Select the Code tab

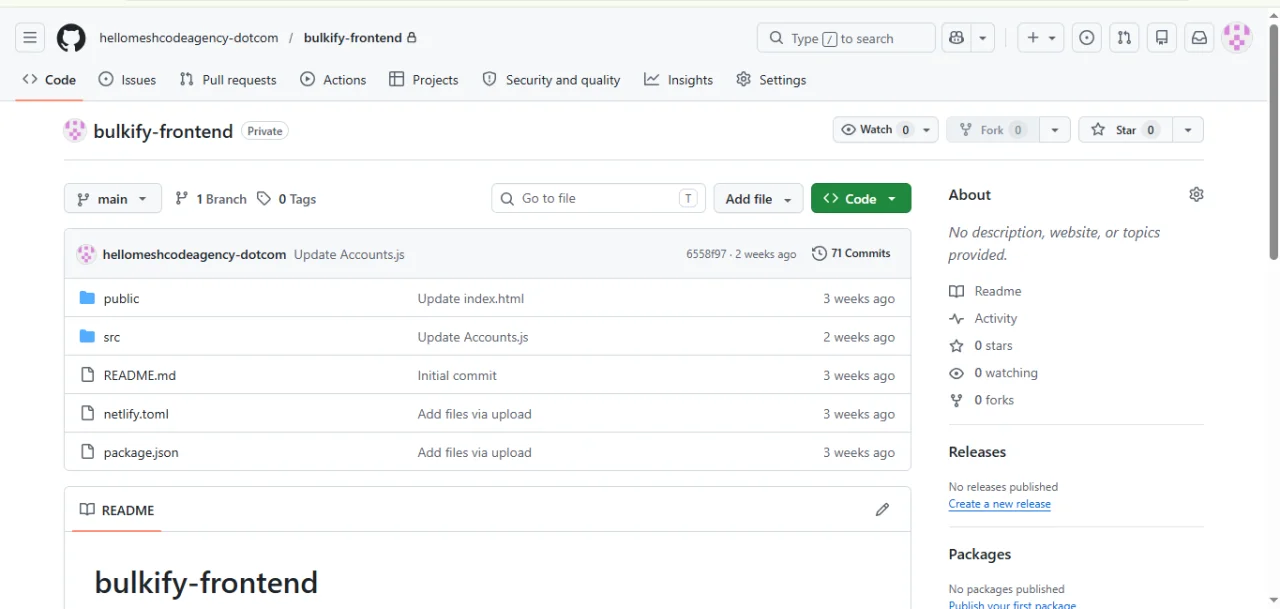click(49, 80)
